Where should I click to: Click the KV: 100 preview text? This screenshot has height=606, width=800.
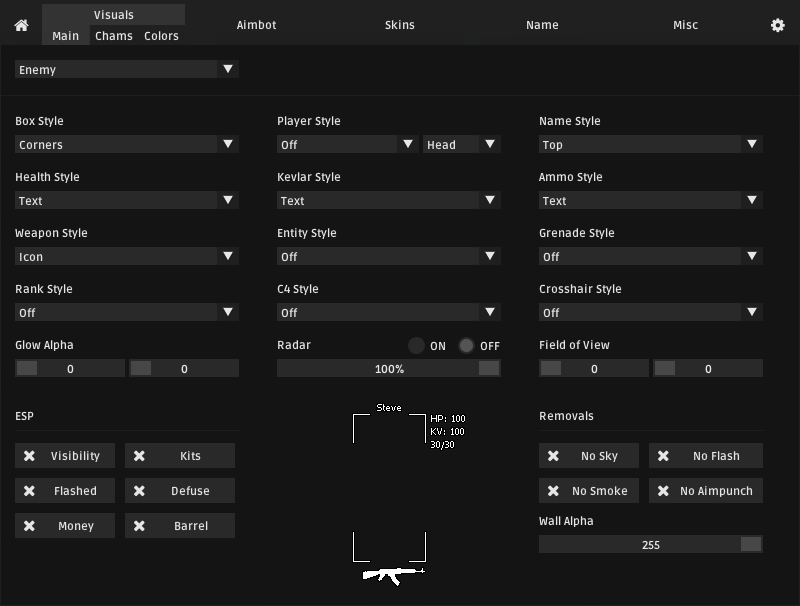[x=447, y=432]
